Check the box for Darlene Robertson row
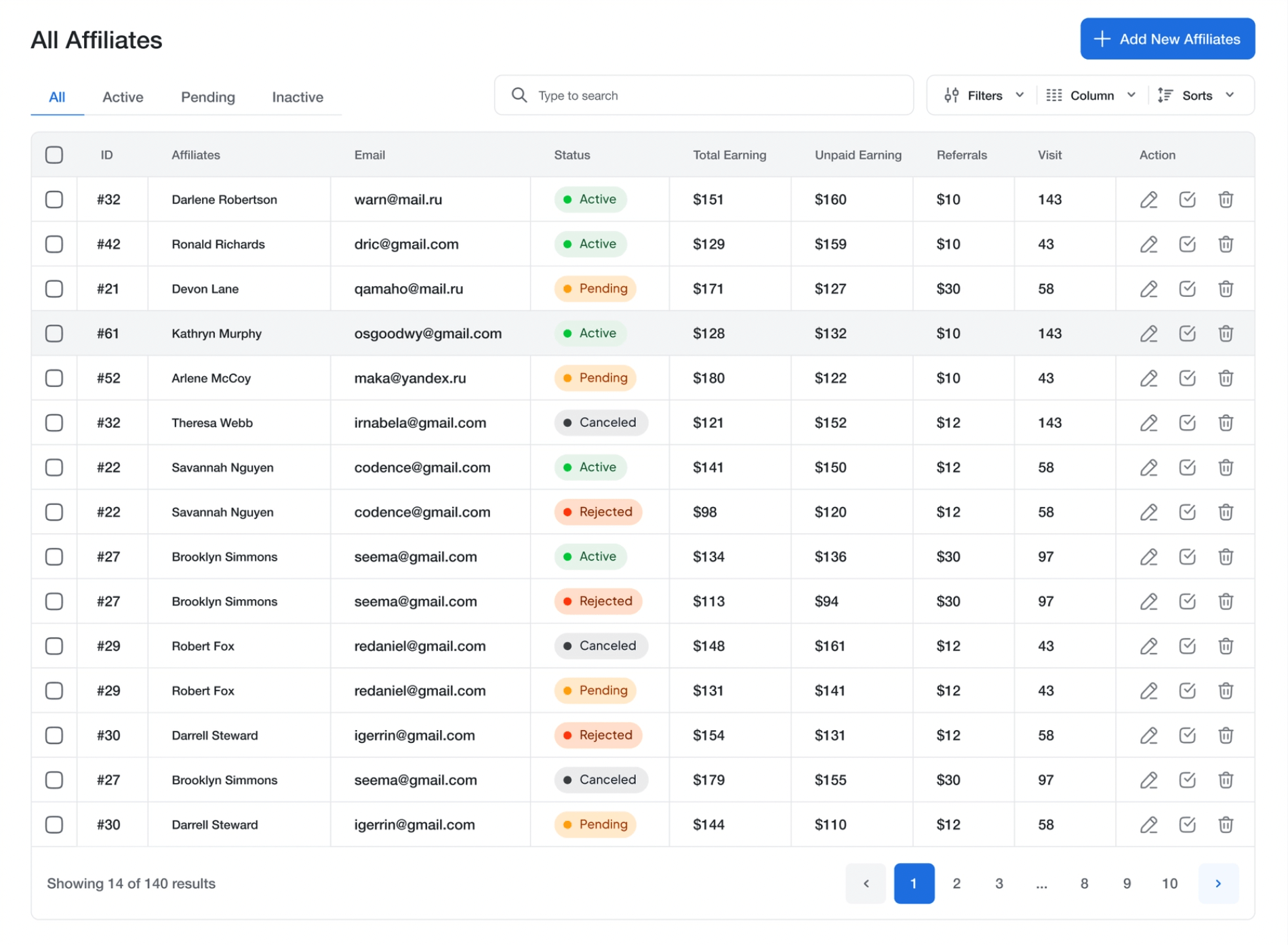This screenshot has width=1288, height=945. tap(54, 199)
